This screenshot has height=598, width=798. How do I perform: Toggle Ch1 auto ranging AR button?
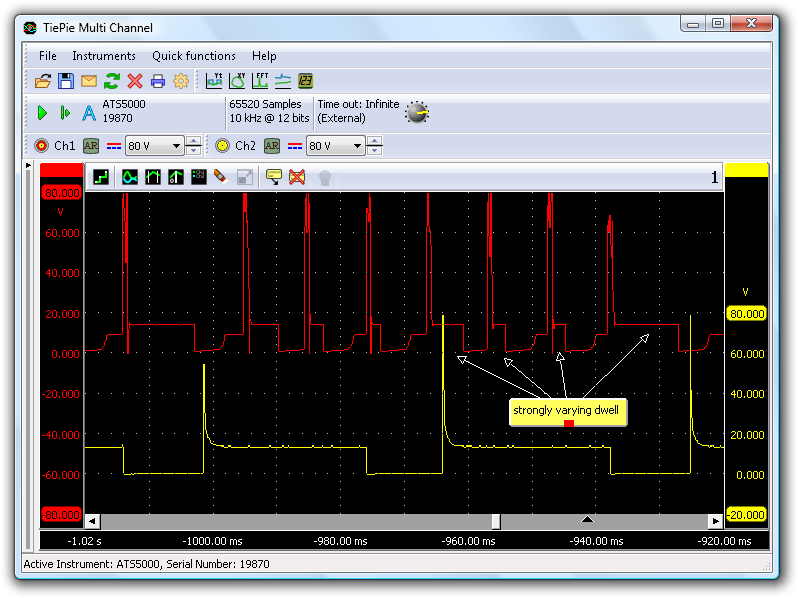[x=91, y=146]
